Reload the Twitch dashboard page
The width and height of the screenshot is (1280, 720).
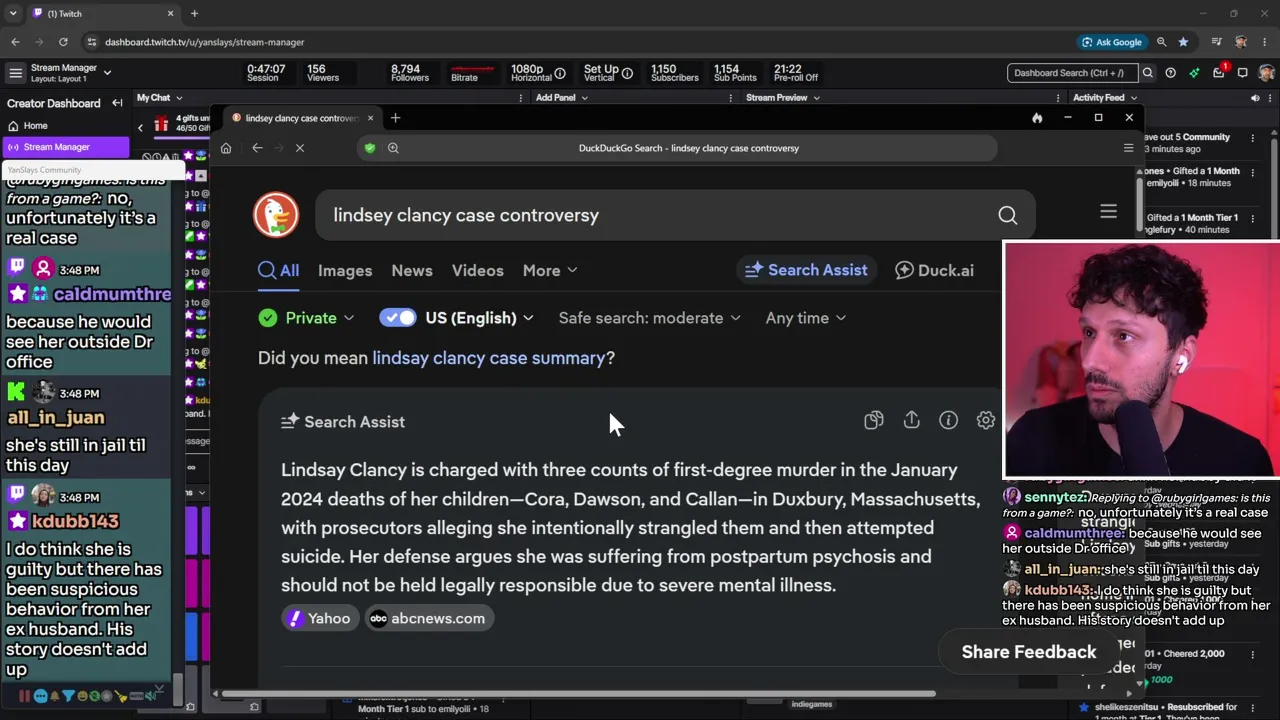tap(63, 42)
